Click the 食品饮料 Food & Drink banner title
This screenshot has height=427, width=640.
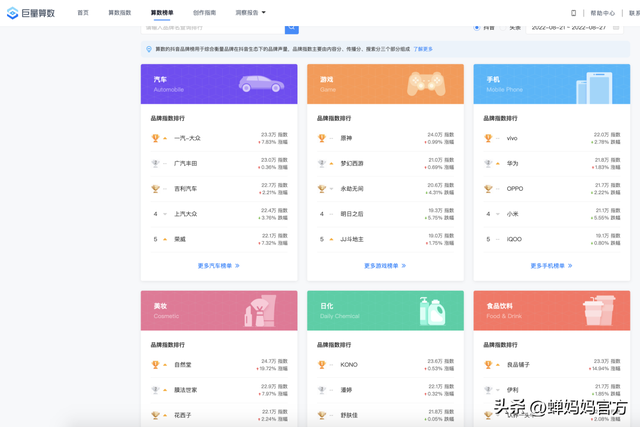point(504,311)
